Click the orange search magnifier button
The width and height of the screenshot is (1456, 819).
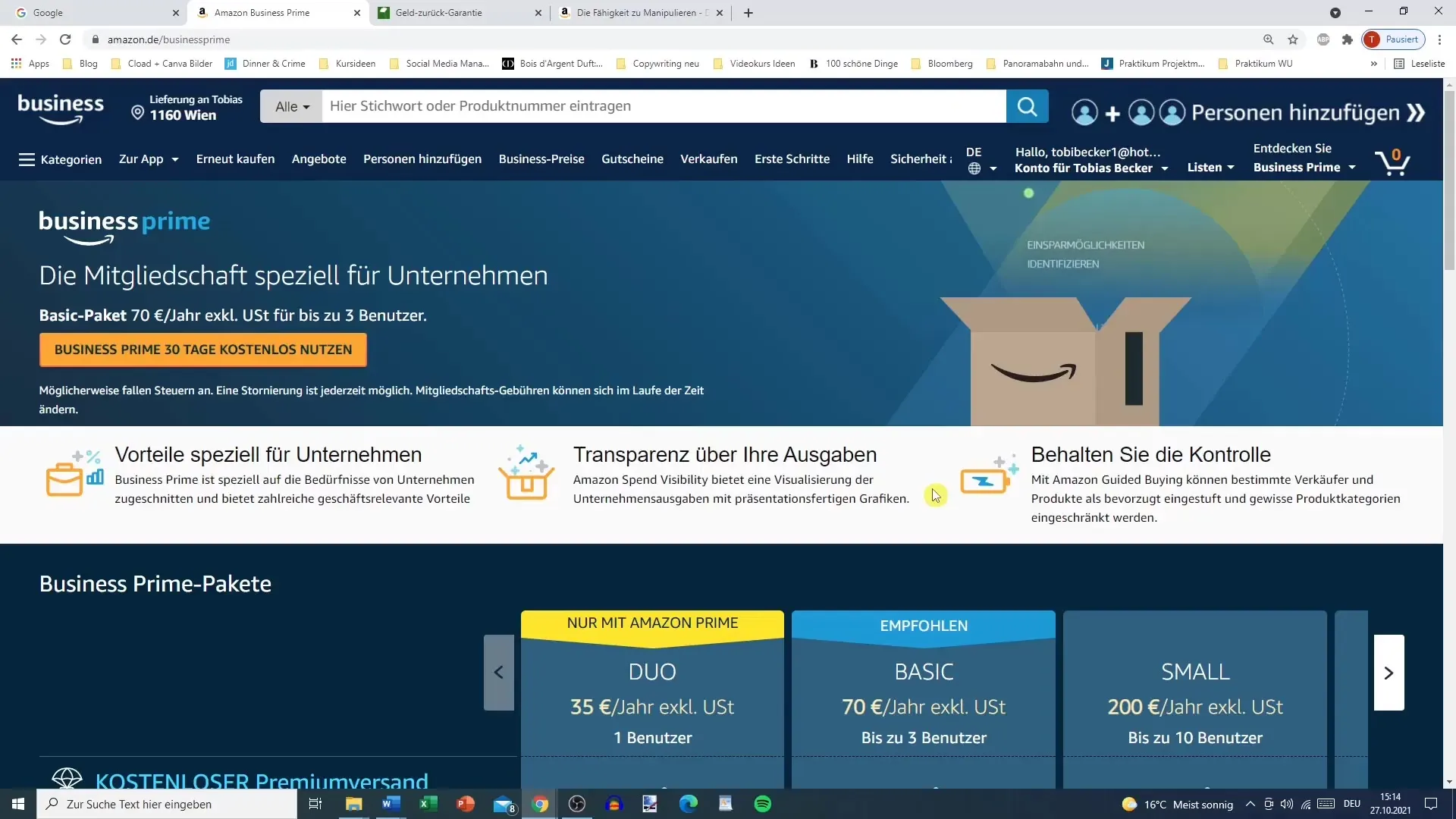(1027, 106)
